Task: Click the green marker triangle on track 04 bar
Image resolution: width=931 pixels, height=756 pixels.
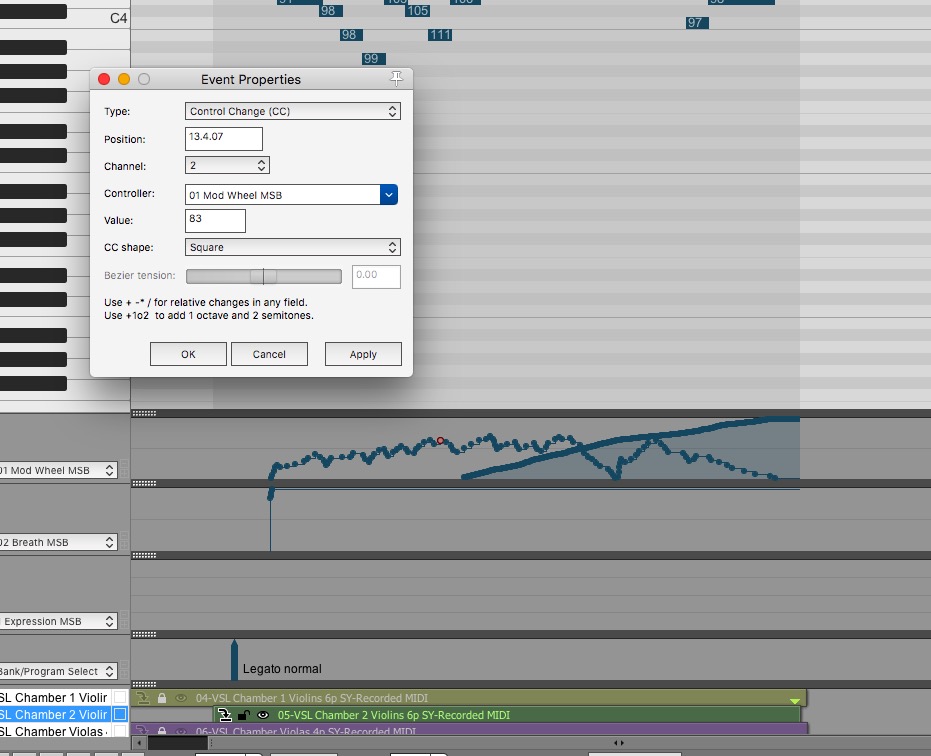Action: pyautogui.click(x=794, y=701)
